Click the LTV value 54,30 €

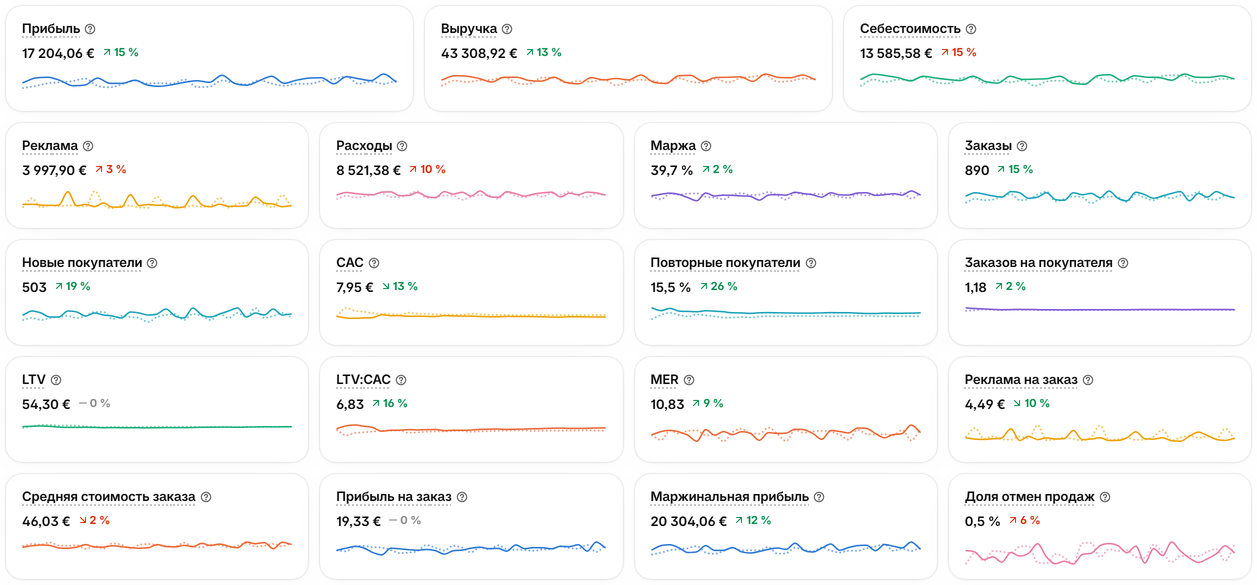click(x=46, y=404)
